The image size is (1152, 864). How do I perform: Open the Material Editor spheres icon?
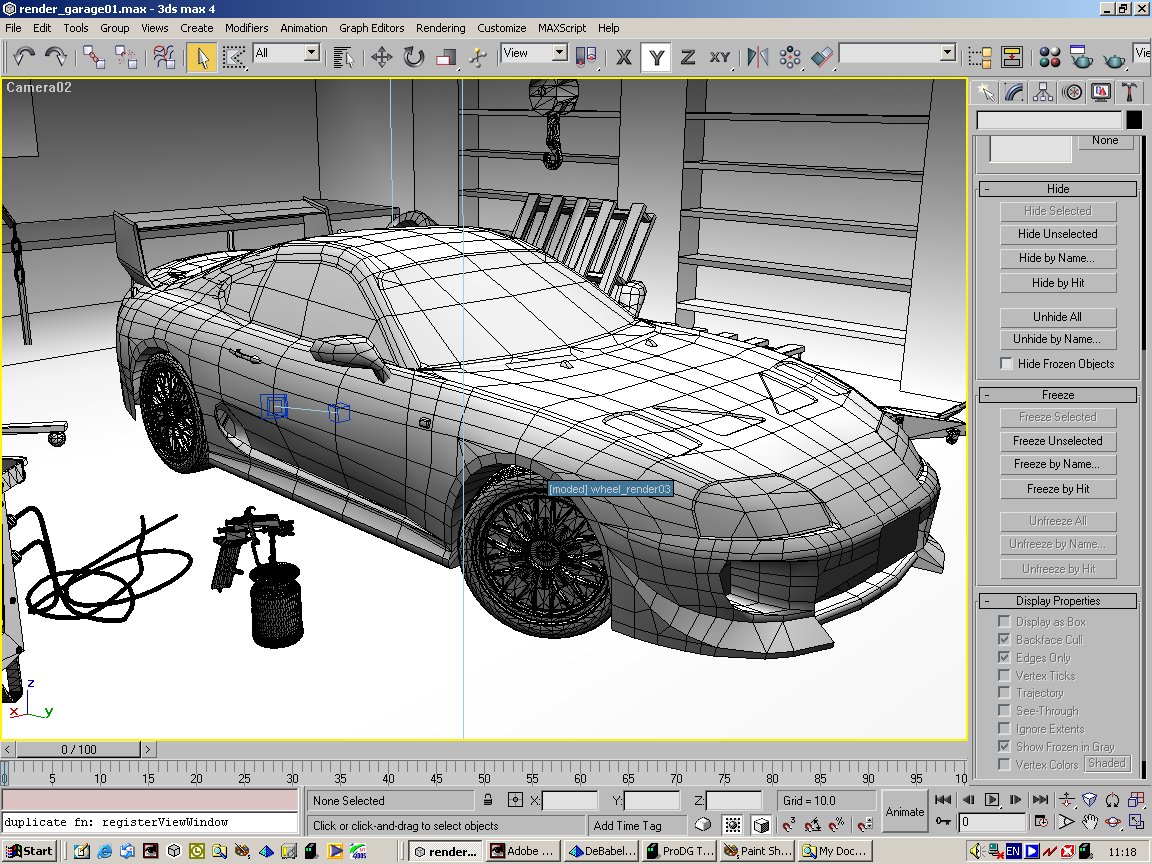(x=1049, y=57)
